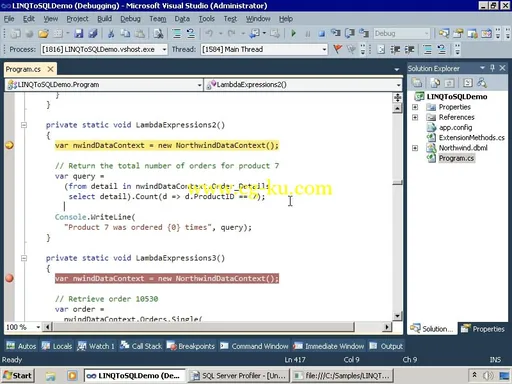
Task: Click the Paste clipboard icon
Action: pyautogui.click(x=140, y=33)
